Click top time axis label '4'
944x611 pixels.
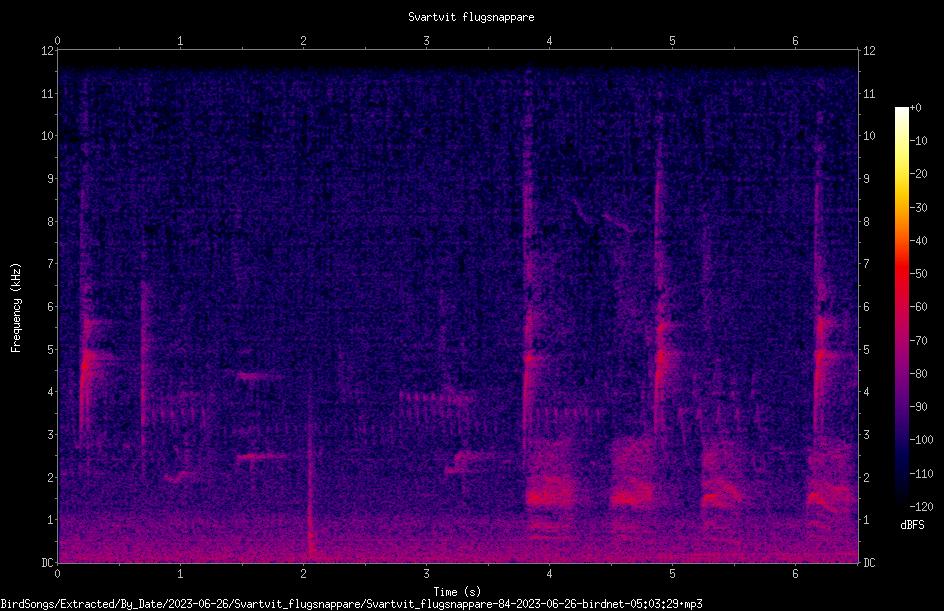[x=549, y=41]
